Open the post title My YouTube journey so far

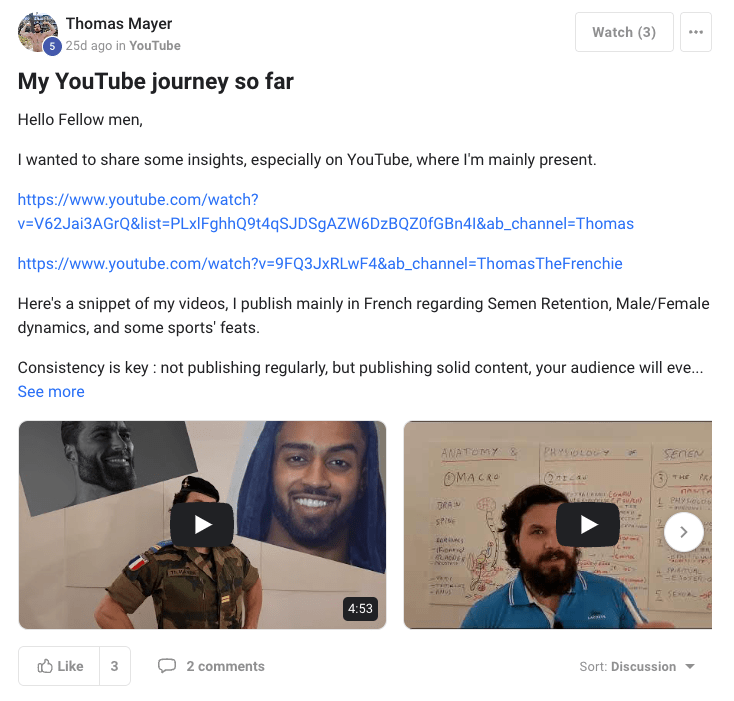[155, 81]
